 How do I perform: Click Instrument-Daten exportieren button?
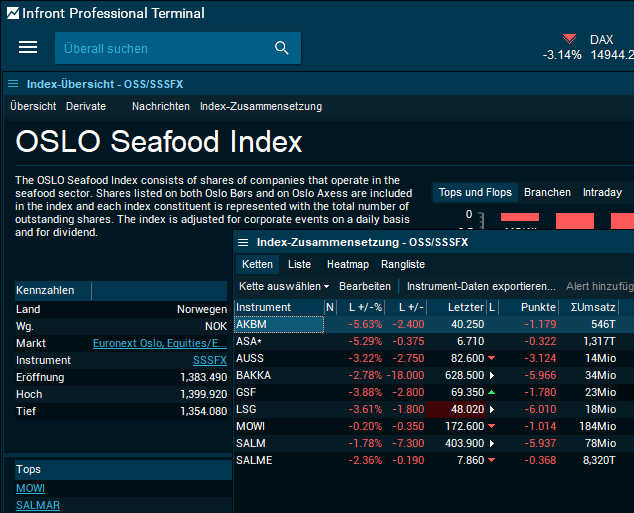tap(481, 286)
